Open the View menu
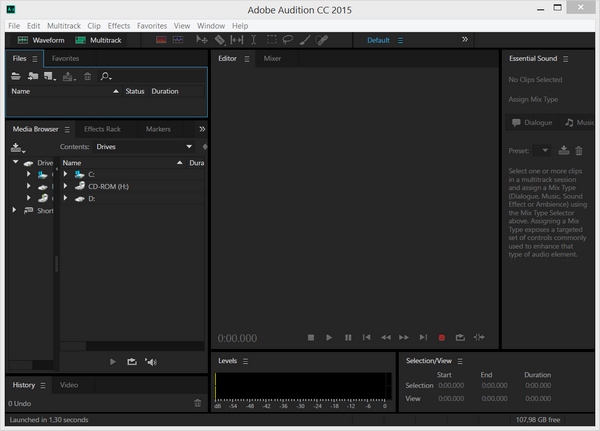 tap(182, 26)
